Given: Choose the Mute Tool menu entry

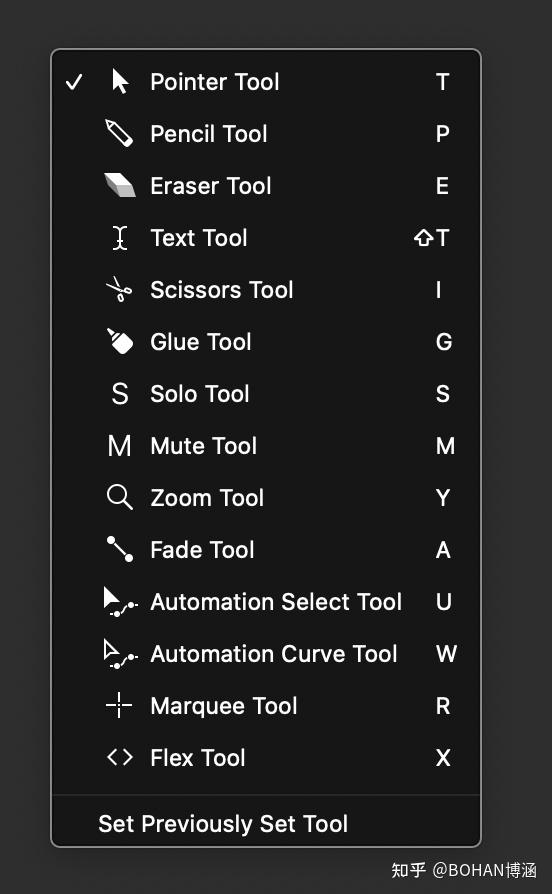Looking at the screenshot, I should coord(266,445).
